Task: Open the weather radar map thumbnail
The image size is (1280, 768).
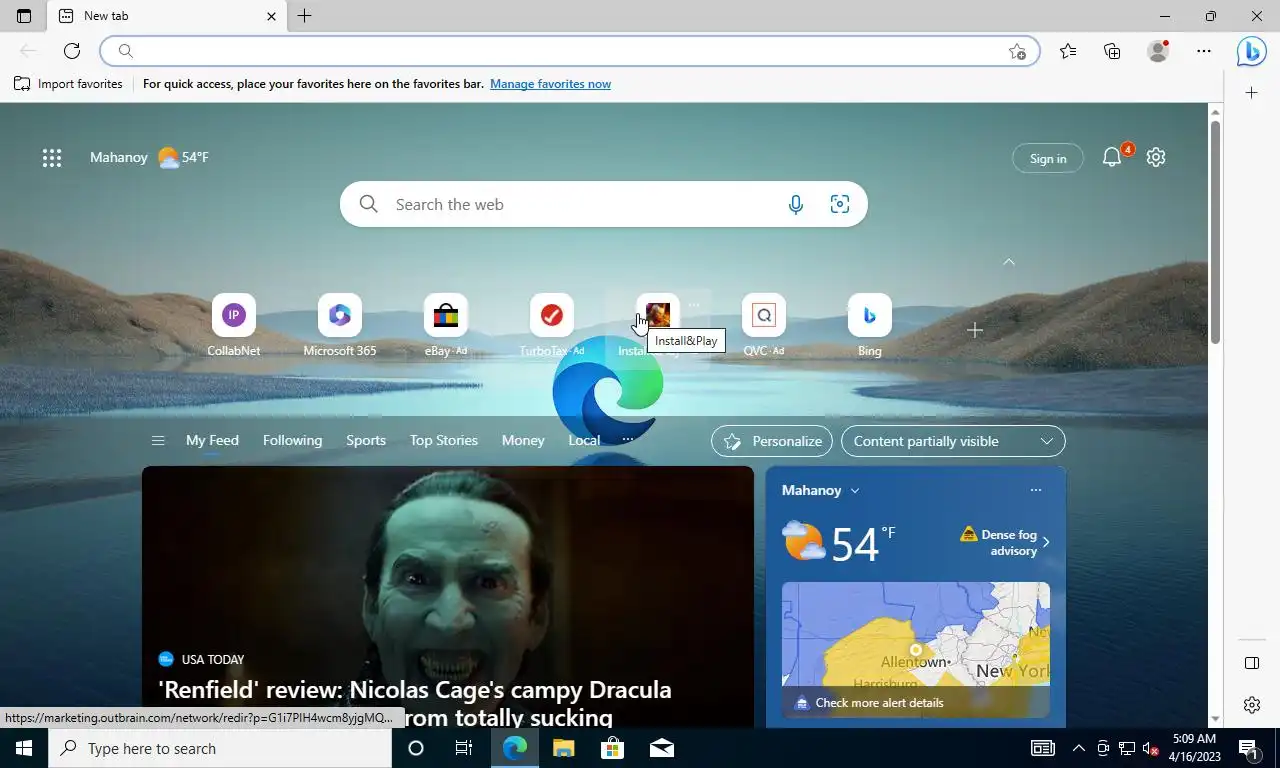Action: pos(916,650)
